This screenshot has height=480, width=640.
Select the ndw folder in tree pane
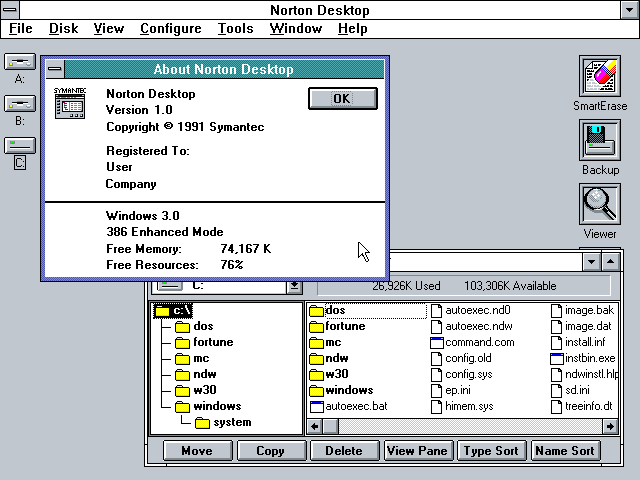click(196, 374)
